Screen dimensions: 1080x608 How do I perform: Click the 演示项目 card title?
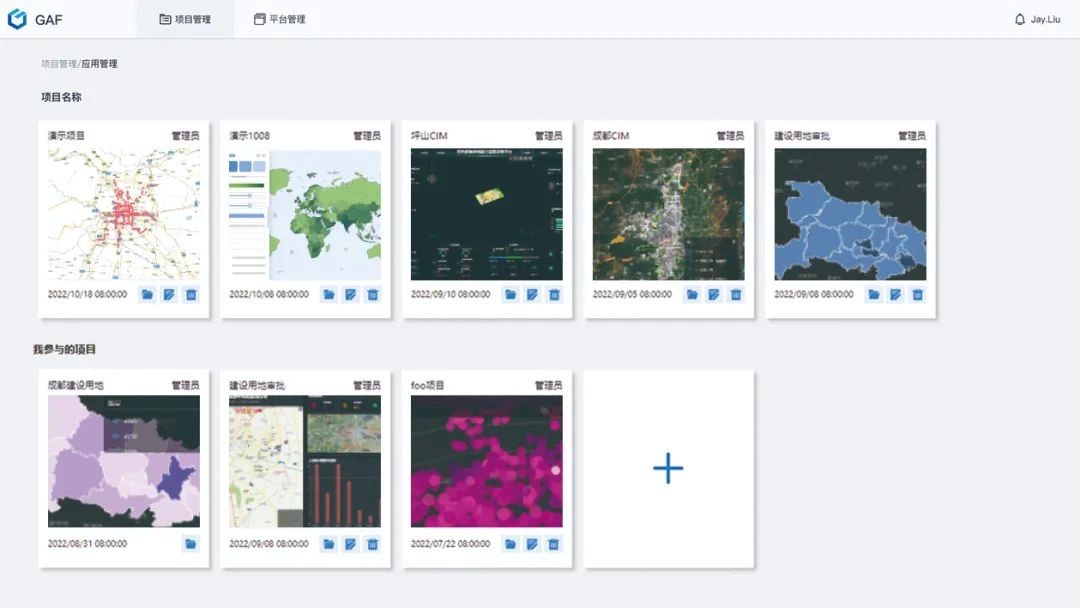[66, 136]
